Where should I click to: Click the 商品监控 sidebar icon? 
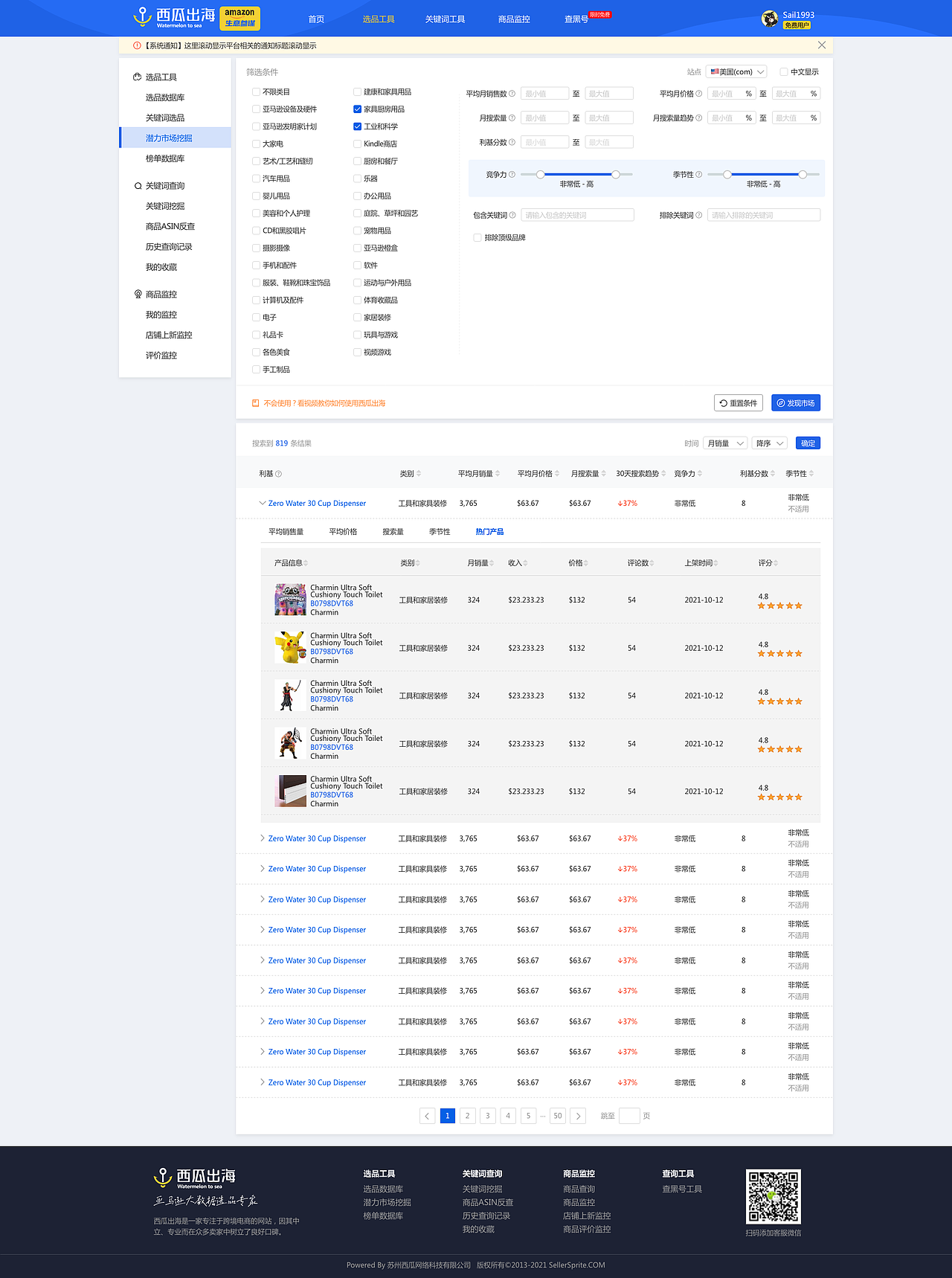tap(138, 295)
